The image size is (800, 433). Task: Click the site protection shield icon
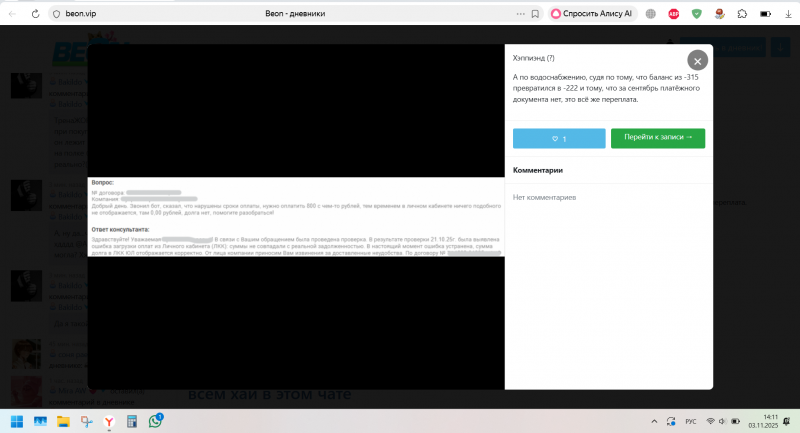[55, 14]
